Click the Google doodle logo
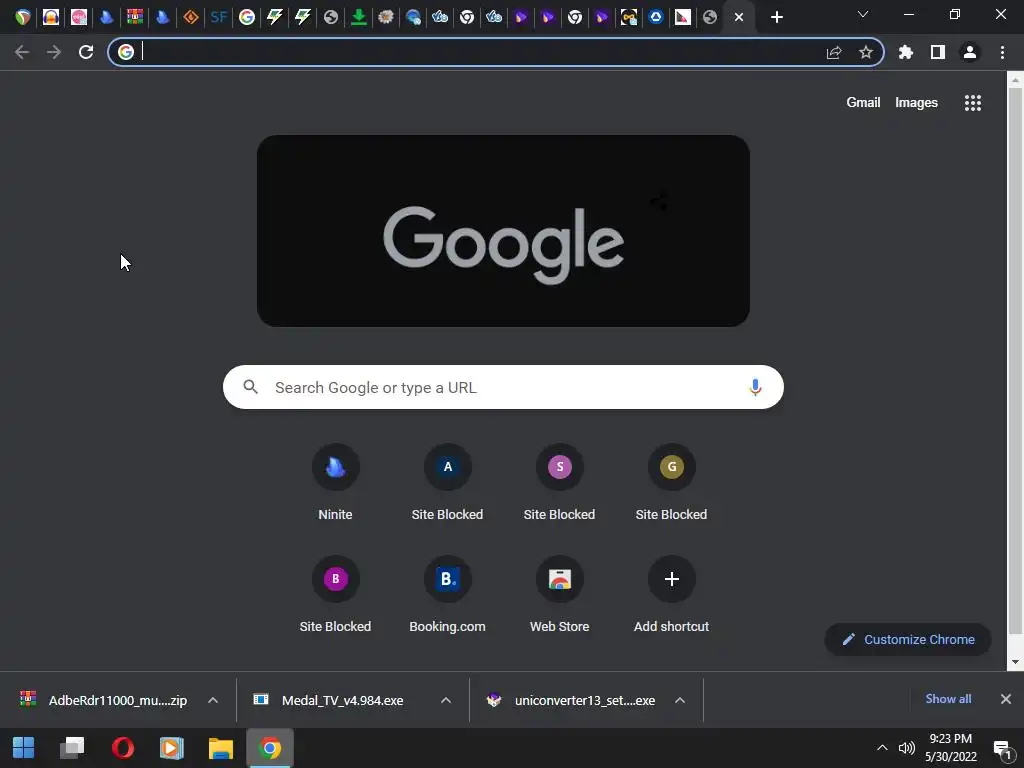Image resolution: width=1024 pixels, height=768 pixels. pyautogui.click(x=503, y=231)
